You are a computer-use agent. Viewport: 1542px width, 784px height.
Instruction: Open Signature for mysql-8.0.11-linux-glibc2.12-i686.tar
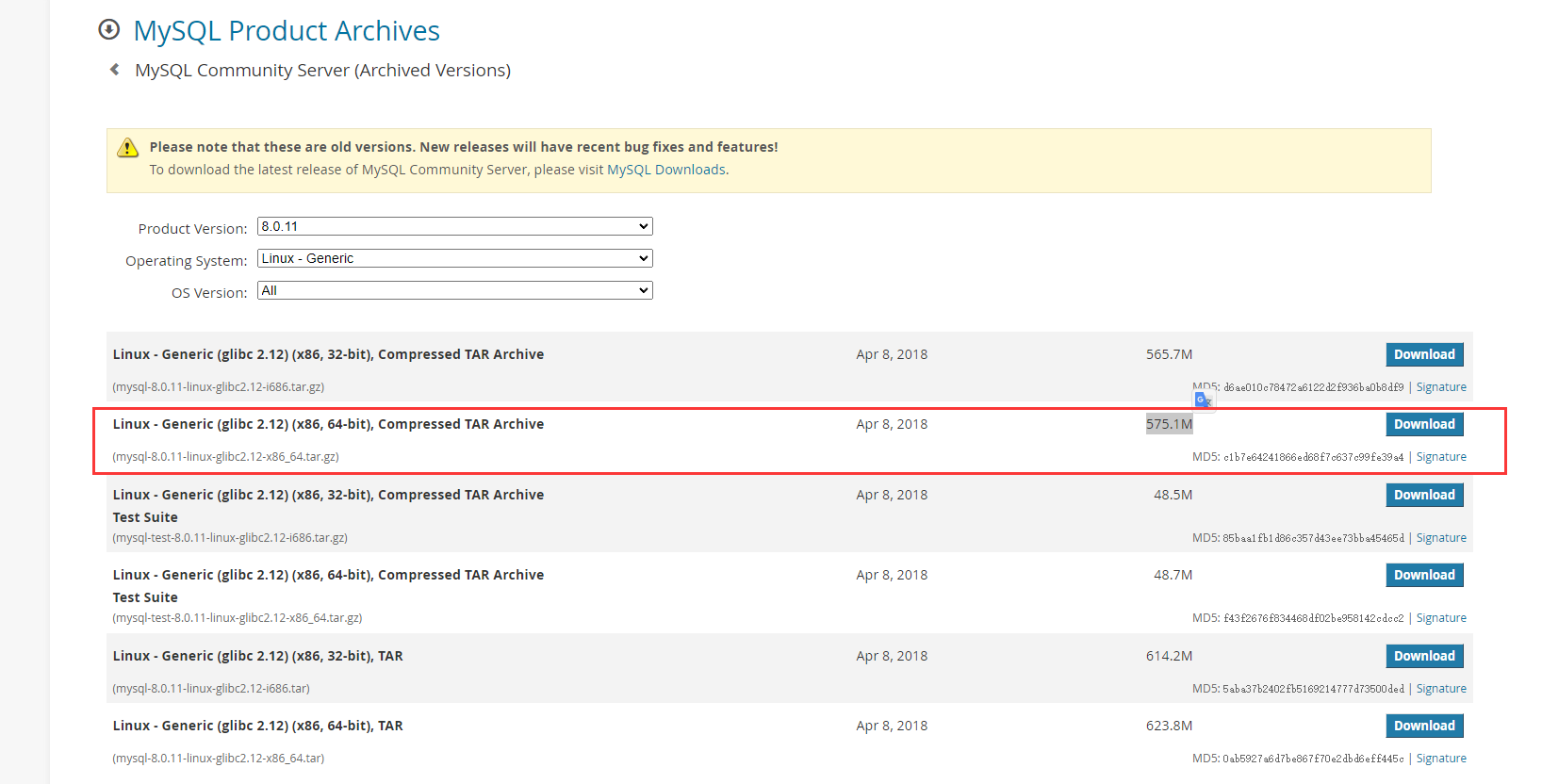(1441, 689)
